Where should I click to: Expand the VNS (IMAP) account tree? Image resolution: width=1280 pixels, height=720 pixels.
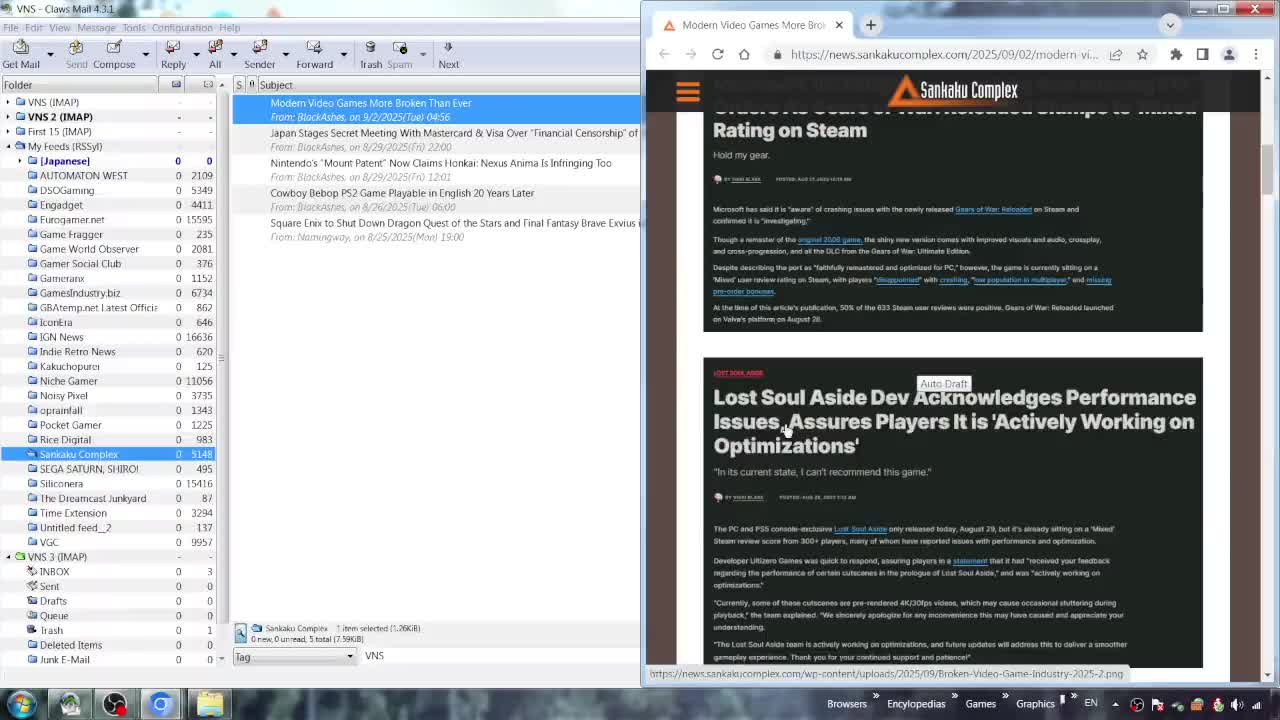click(x=8, y=102)
